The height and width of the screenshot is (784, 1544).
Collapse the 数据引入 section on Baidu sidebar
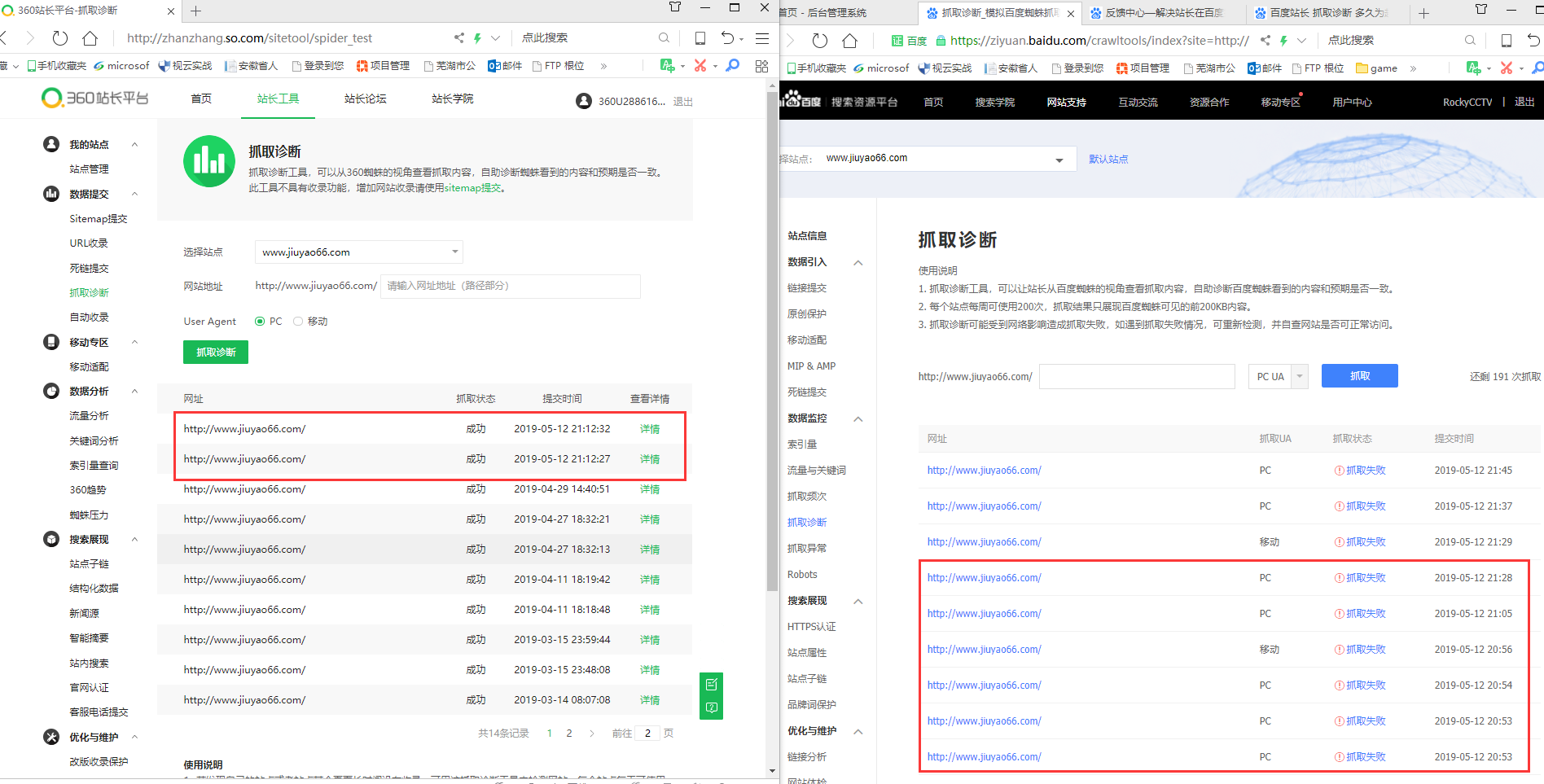pos(858,262)
